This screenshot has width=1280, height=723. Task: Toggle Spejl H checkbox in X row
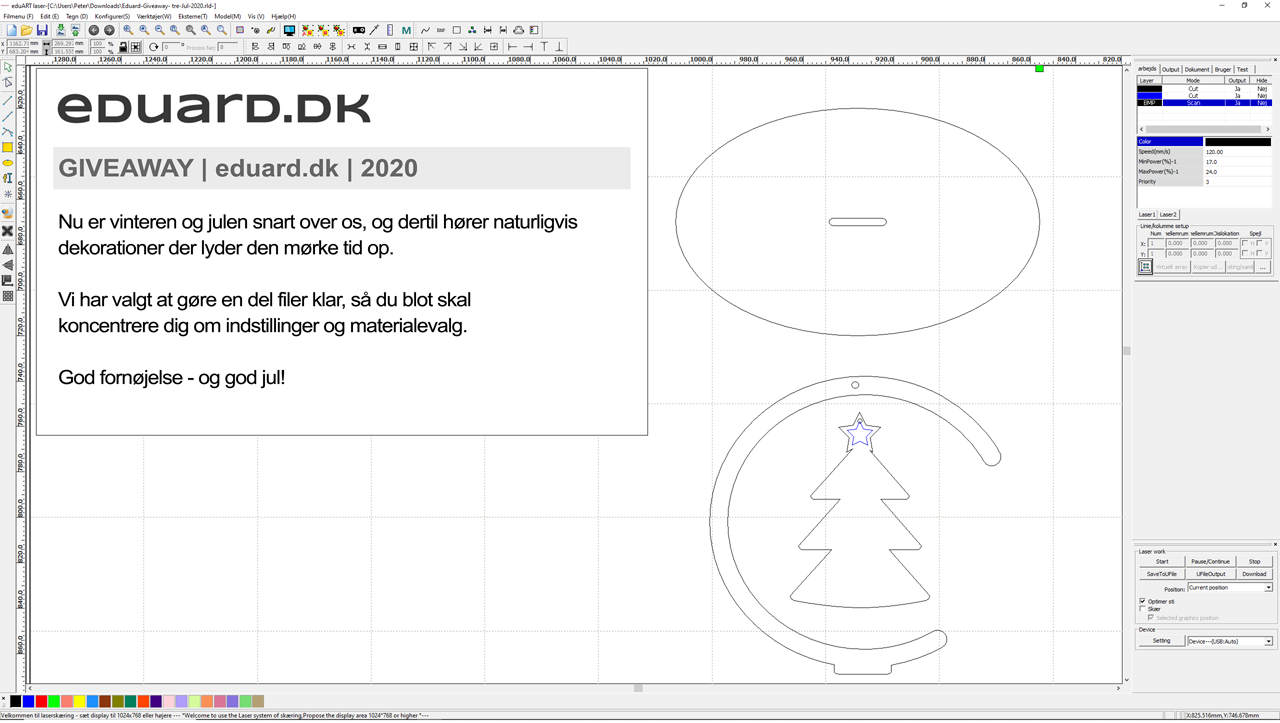[x=1245, y=243]
